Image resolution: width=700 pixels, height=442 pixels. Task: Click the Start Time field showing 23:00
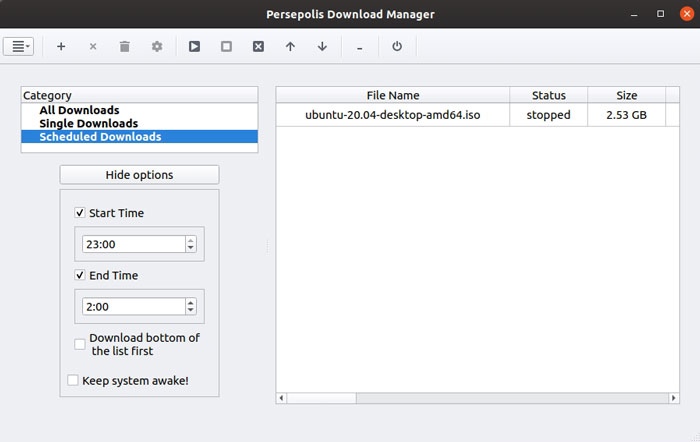coord(133,244)
